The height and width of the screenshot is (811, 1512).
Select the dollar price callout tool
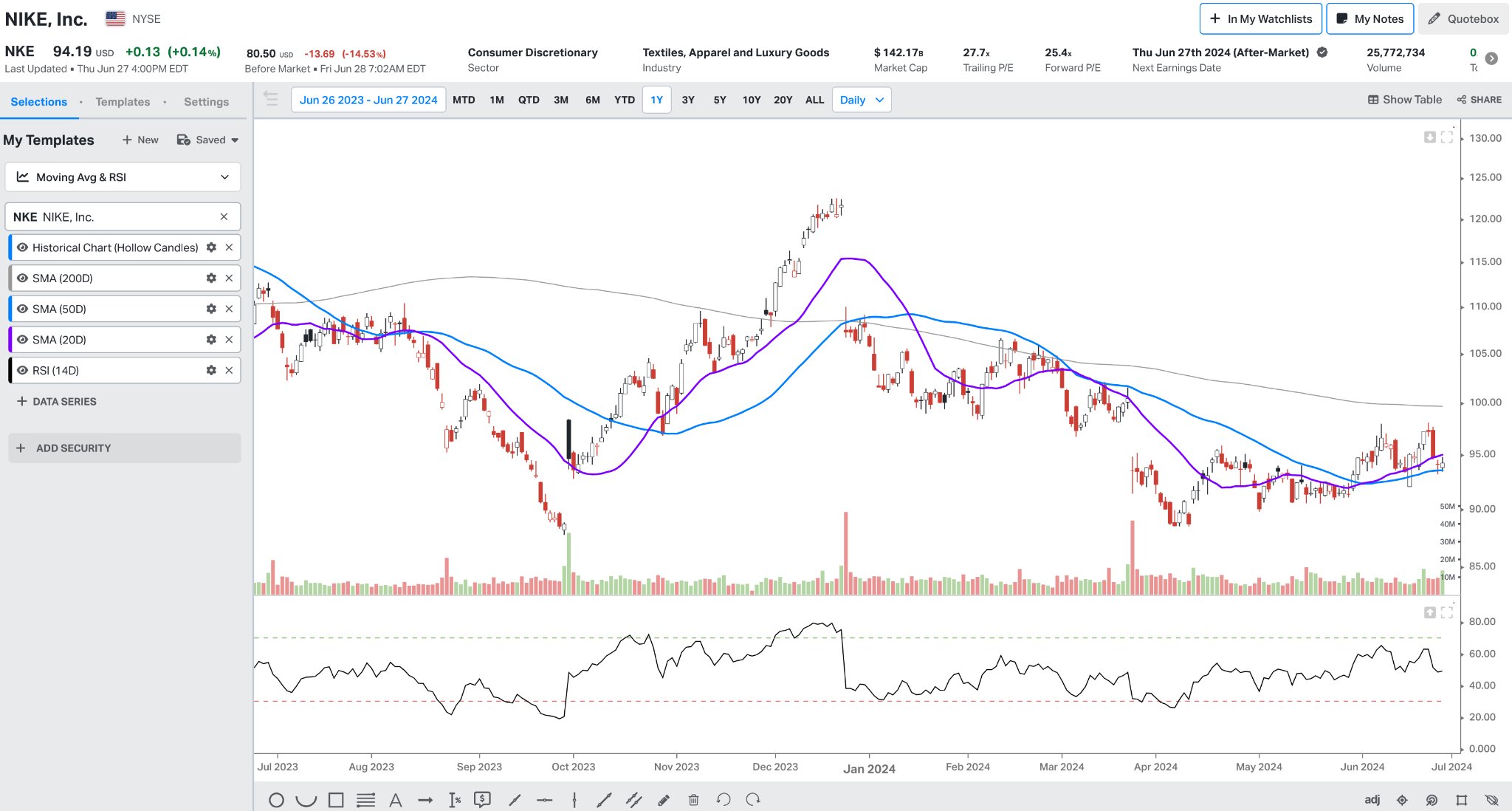tap(483, 799)
